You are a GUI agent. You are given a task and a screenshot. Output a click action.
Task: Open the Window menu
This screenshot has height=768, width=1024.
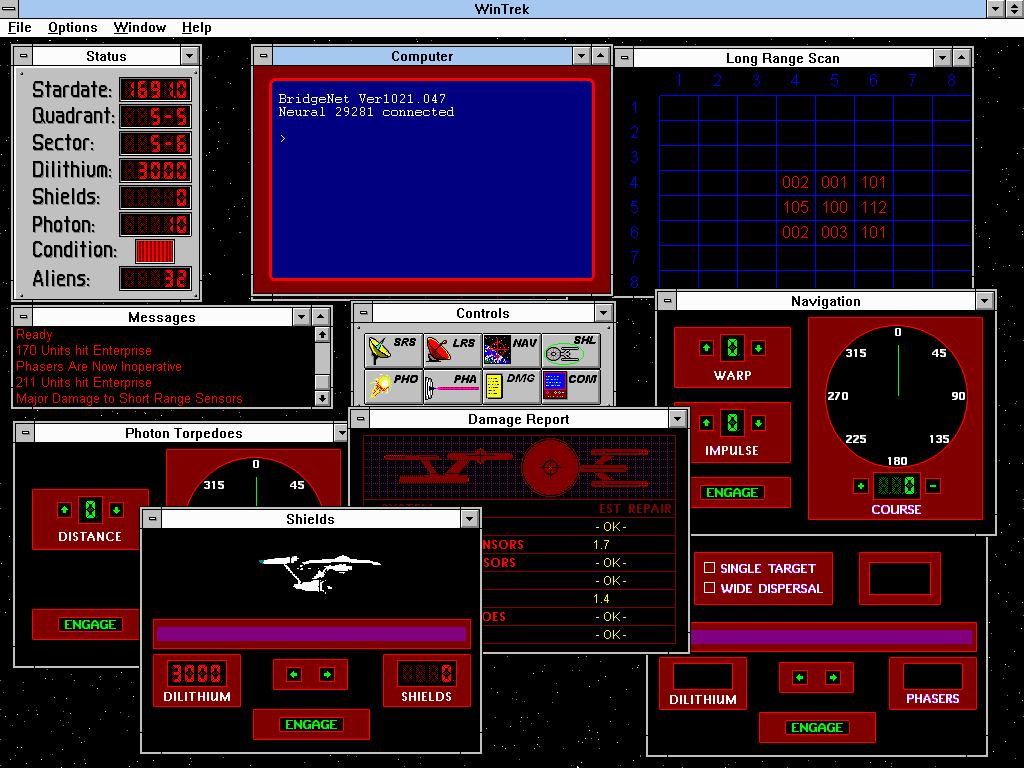(x=140, y=27)
